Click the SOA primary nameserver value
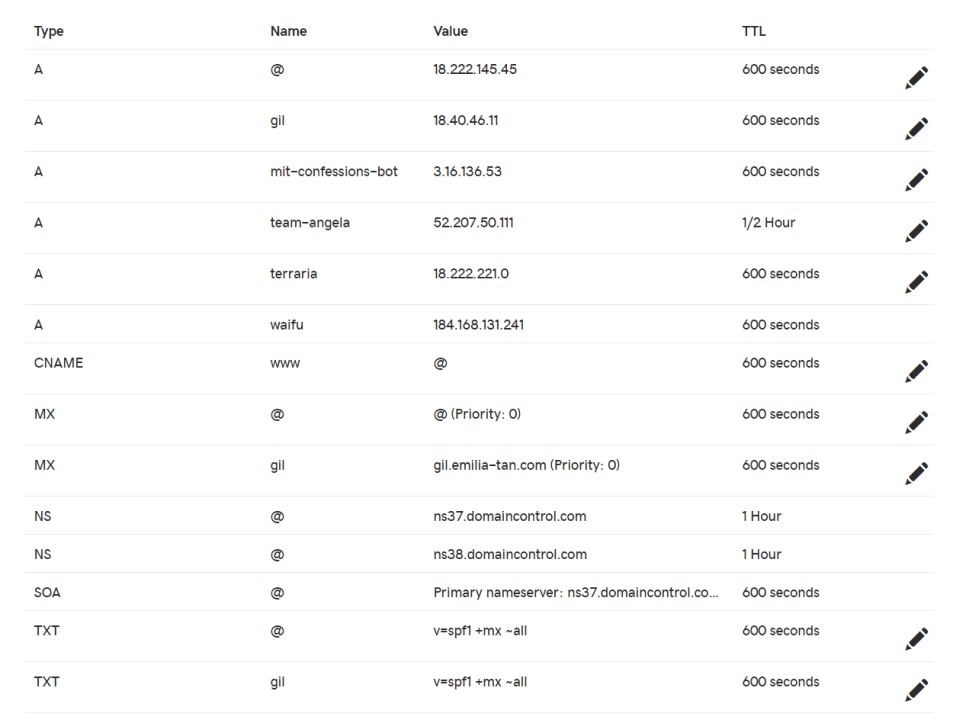This screenshot has height=720, width=969. (576, 592)
